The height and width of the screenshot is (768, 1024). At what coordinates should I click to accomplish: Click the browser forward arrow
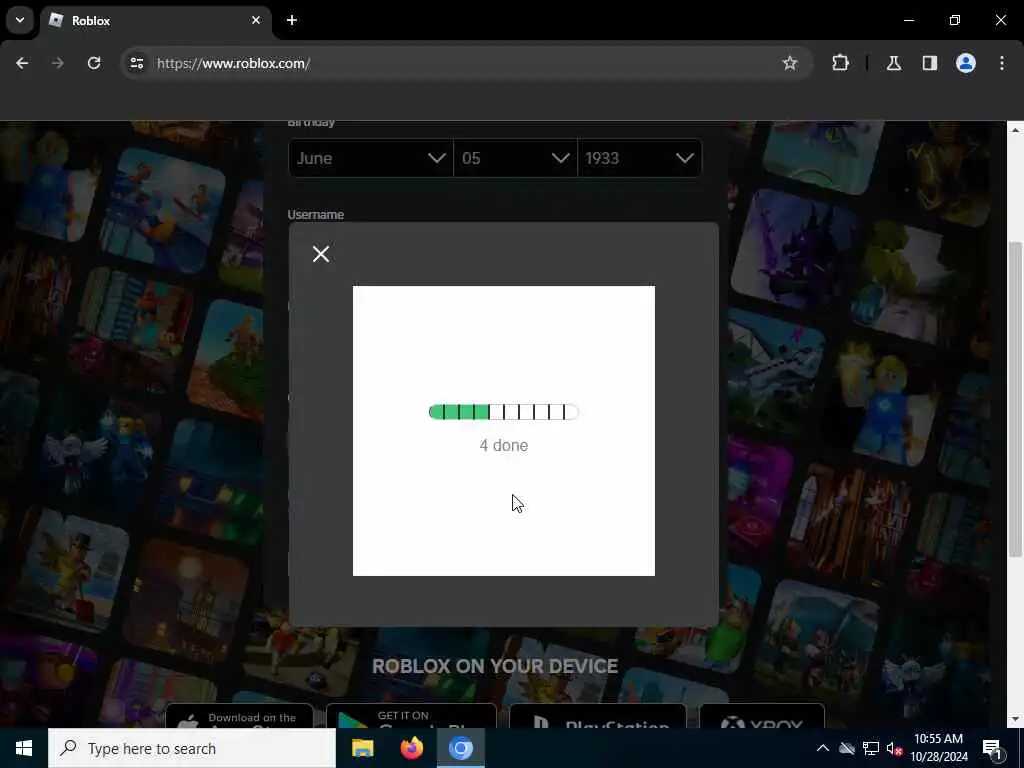tap(57, 63)
